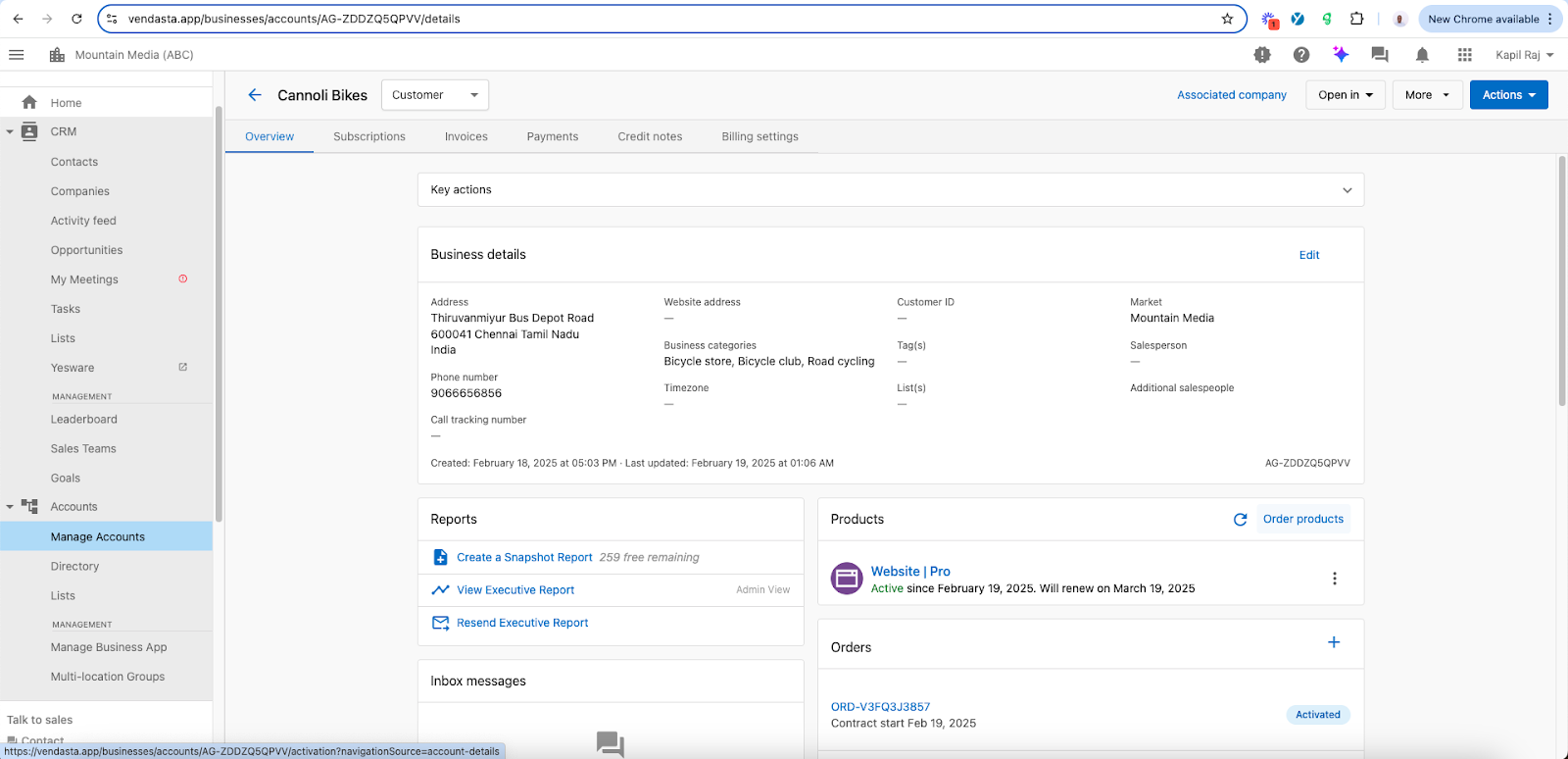Open order ORD-V3FQ3J3857
Viewport: 1568px width, 759px height.
880,706
